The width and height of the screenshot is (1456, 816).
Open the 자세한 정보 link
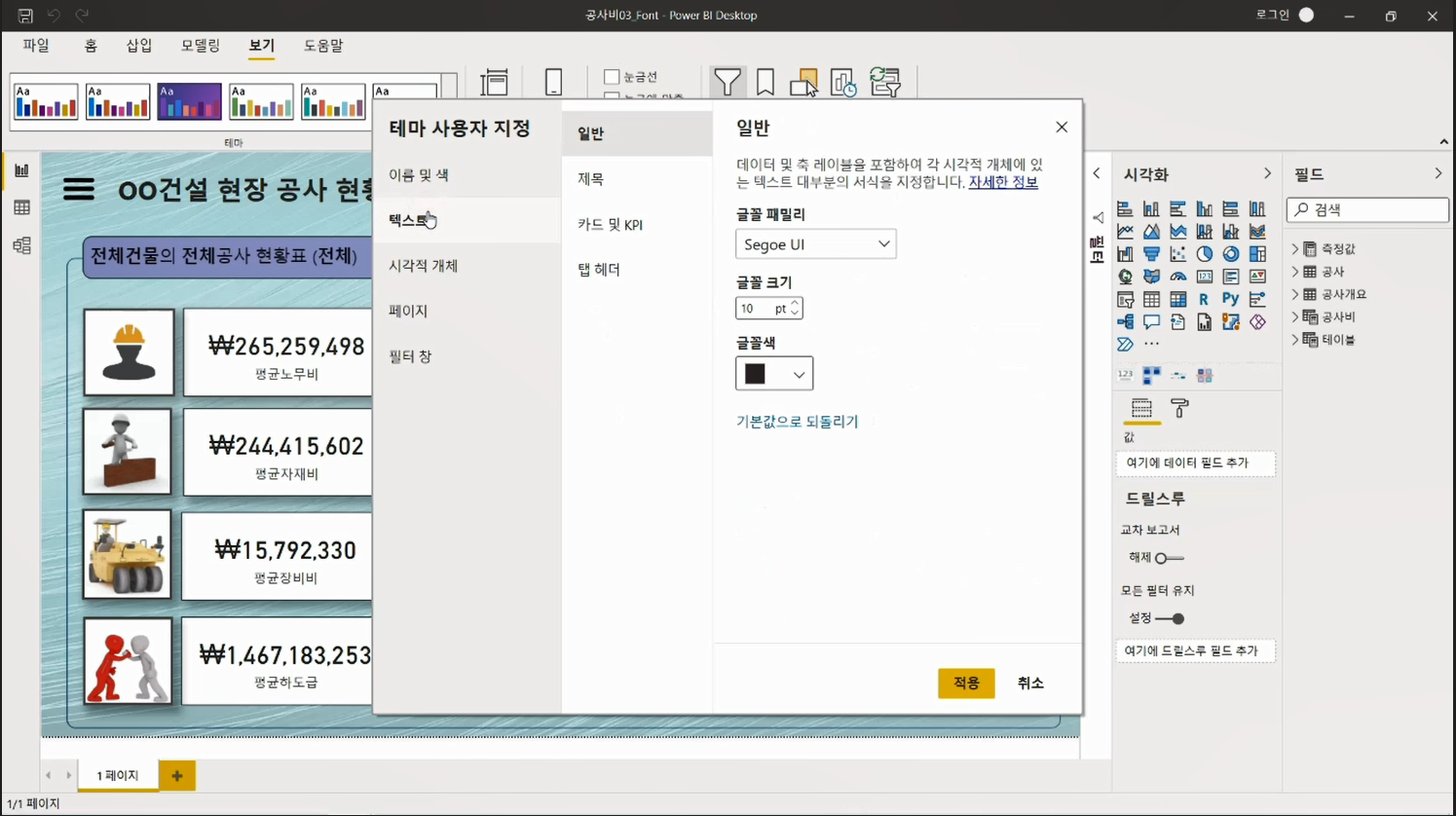pos(1003,182)
